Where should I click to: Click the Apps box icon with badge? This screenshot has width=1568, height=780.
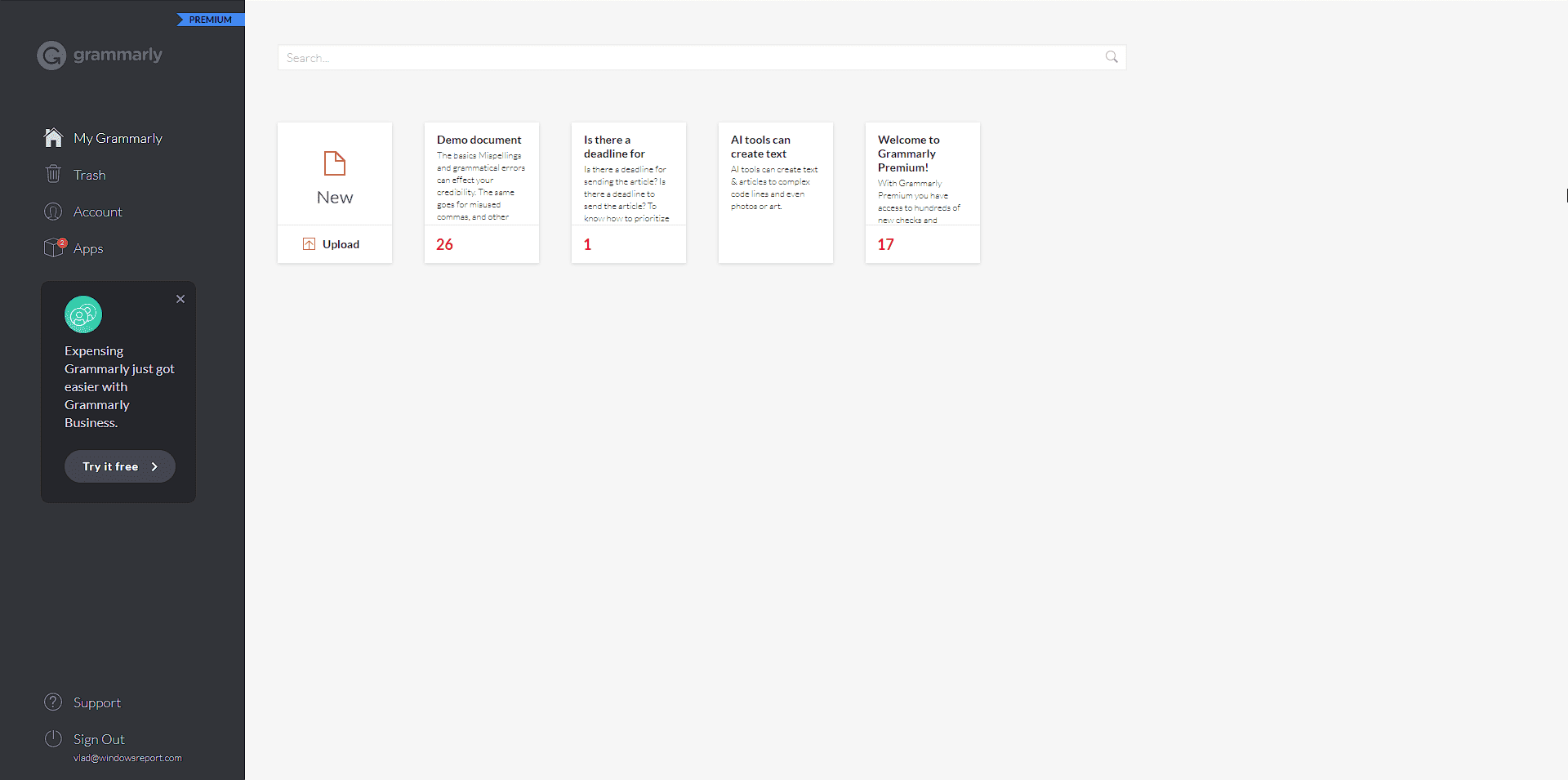click(x=55, y=247)
